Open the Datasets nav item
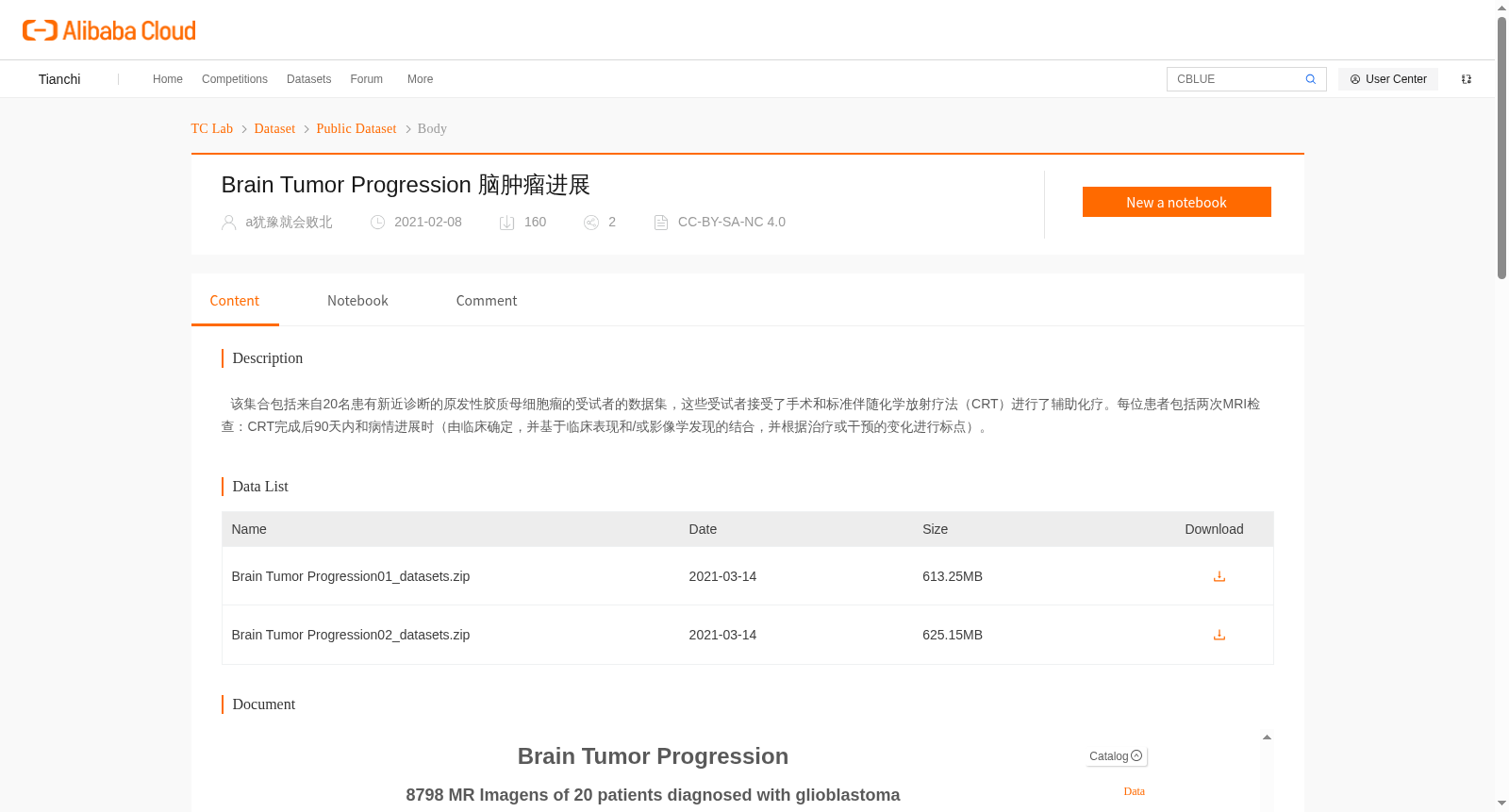 pos(308,79)
